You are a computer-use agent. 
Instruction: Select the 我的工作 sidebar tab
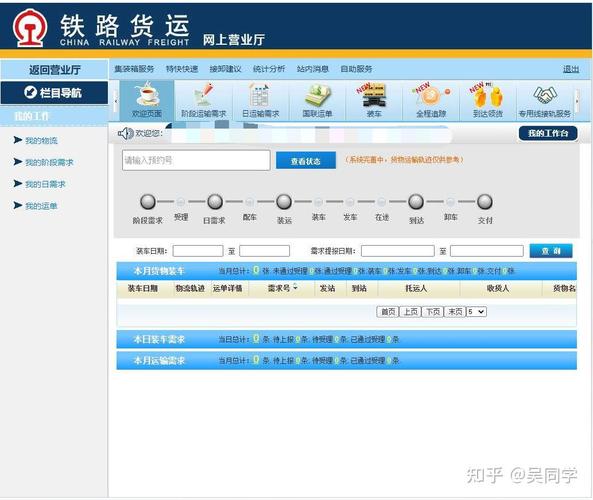[x=54, y=116]
